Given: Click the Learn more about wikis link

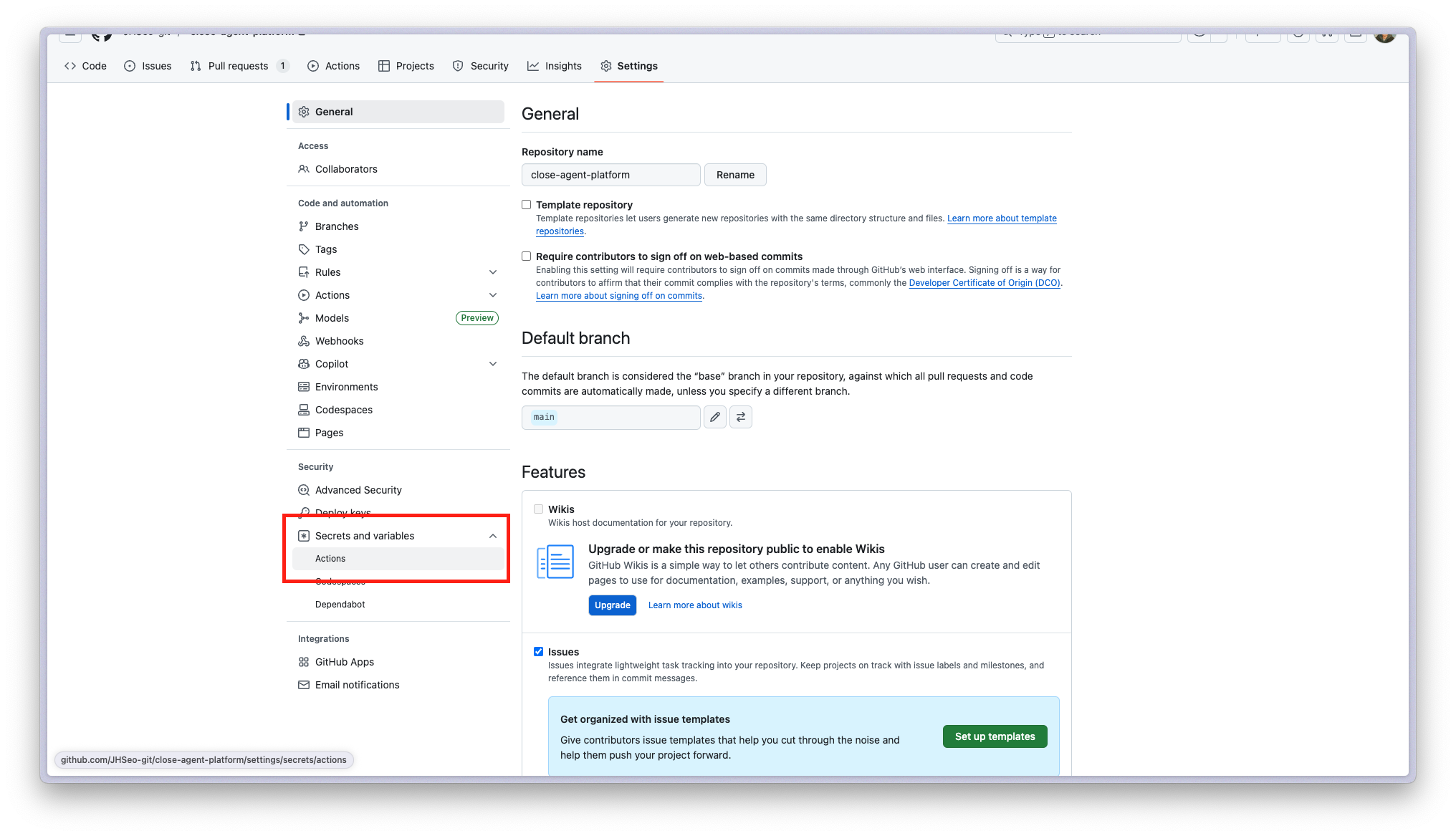Looking at the screenshot, I should [x=695, y=605].
